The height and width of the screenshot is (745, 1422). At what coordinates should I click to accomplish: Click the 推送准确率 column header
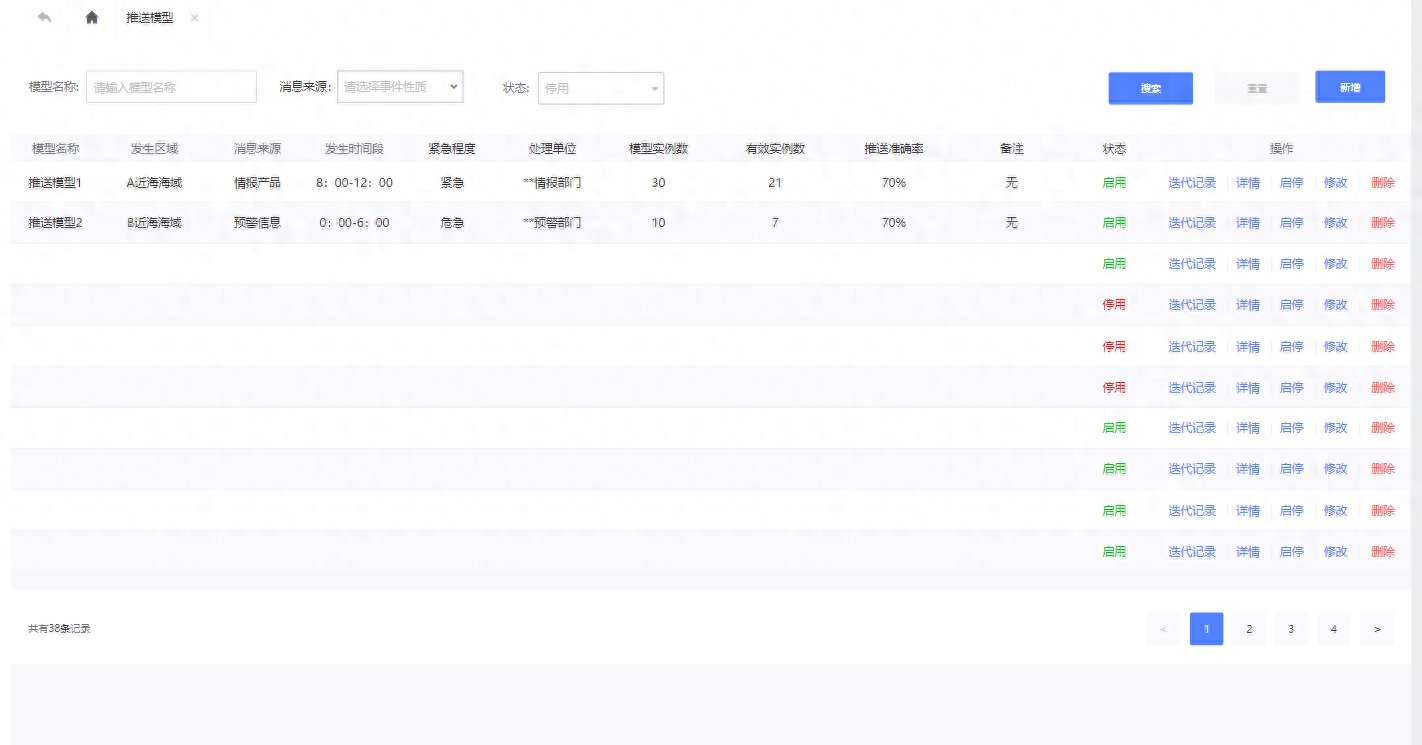click(894, 149)
